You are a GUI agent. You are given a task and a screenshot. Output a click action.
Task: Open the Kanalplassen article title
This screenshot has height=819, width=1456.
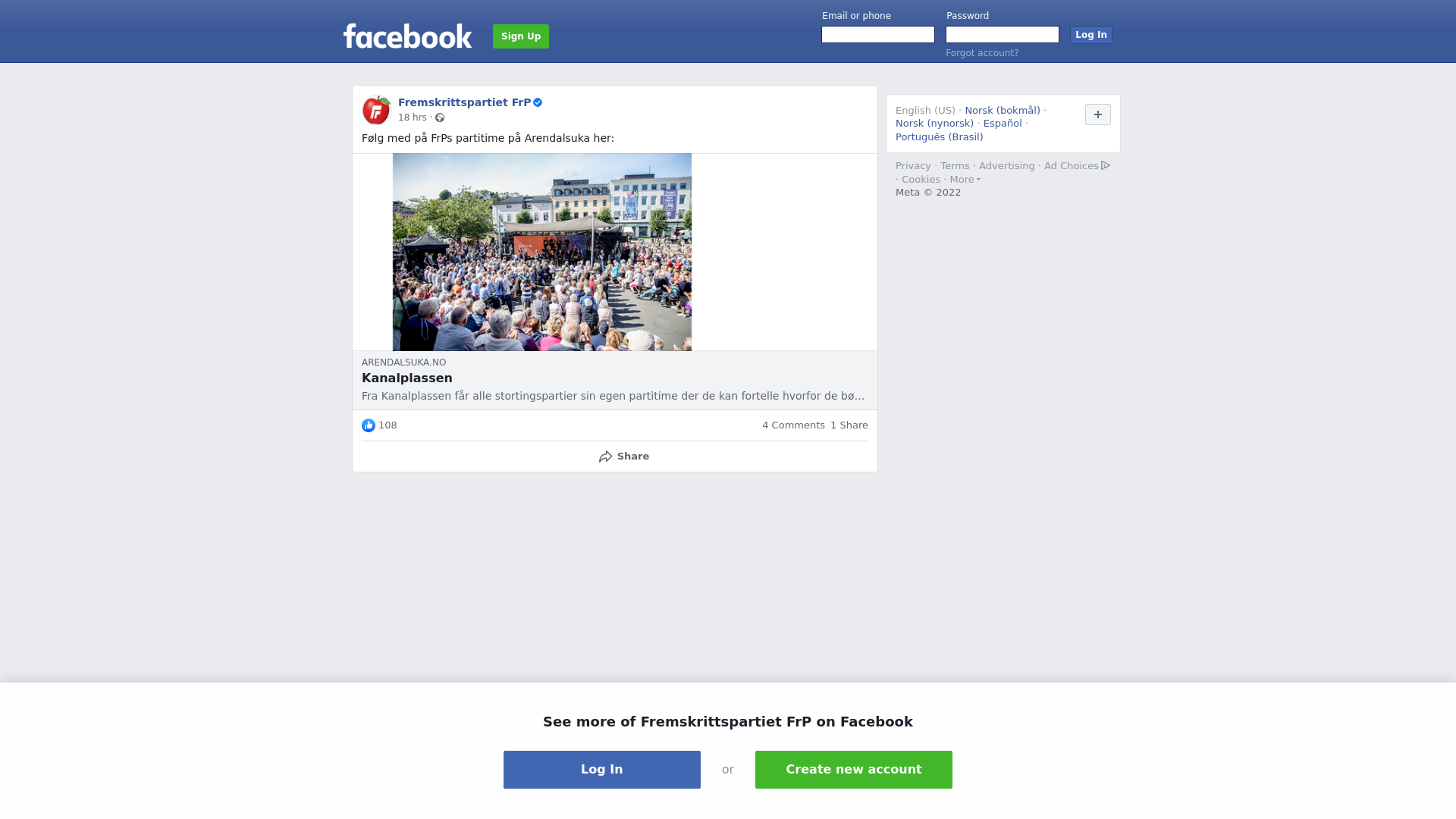click(x=407, y=378)
